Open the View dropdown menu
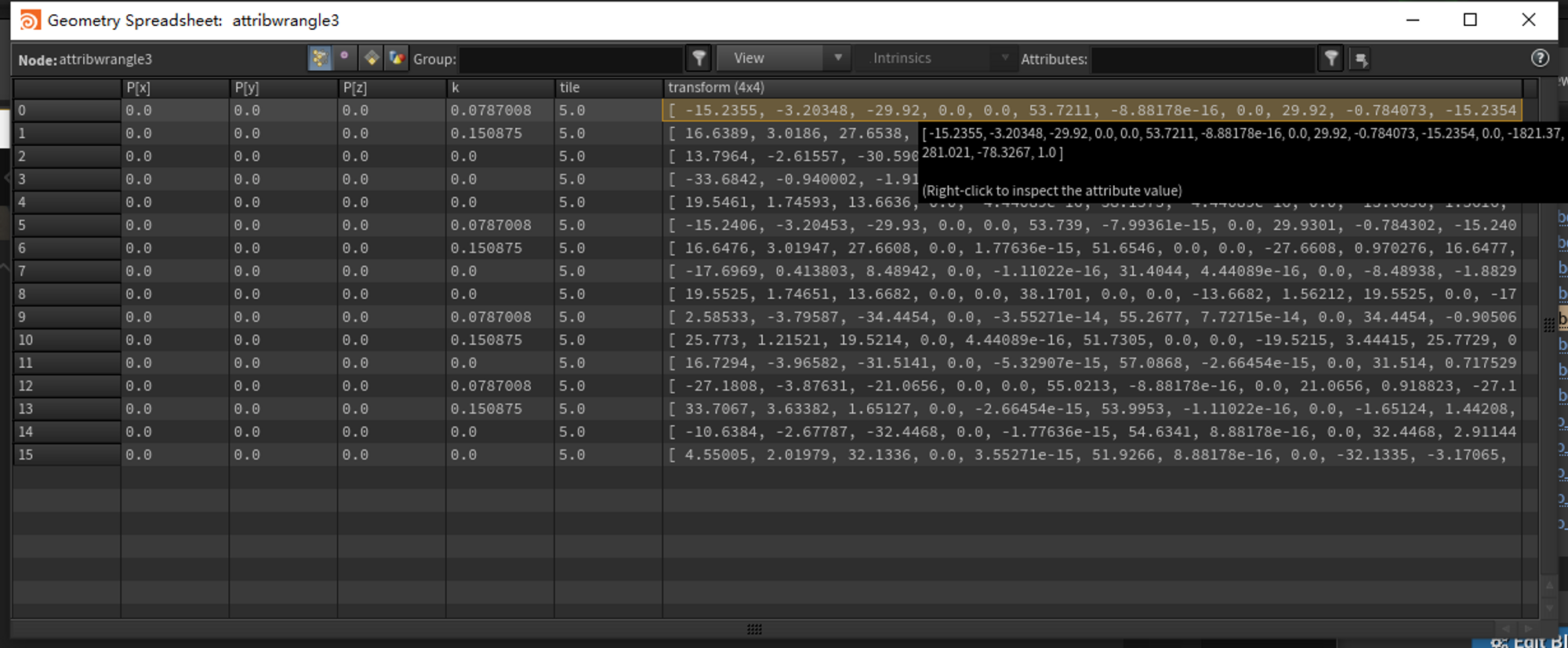The image size is (1568, 648). pyautogui.click(x=782, y=59)
